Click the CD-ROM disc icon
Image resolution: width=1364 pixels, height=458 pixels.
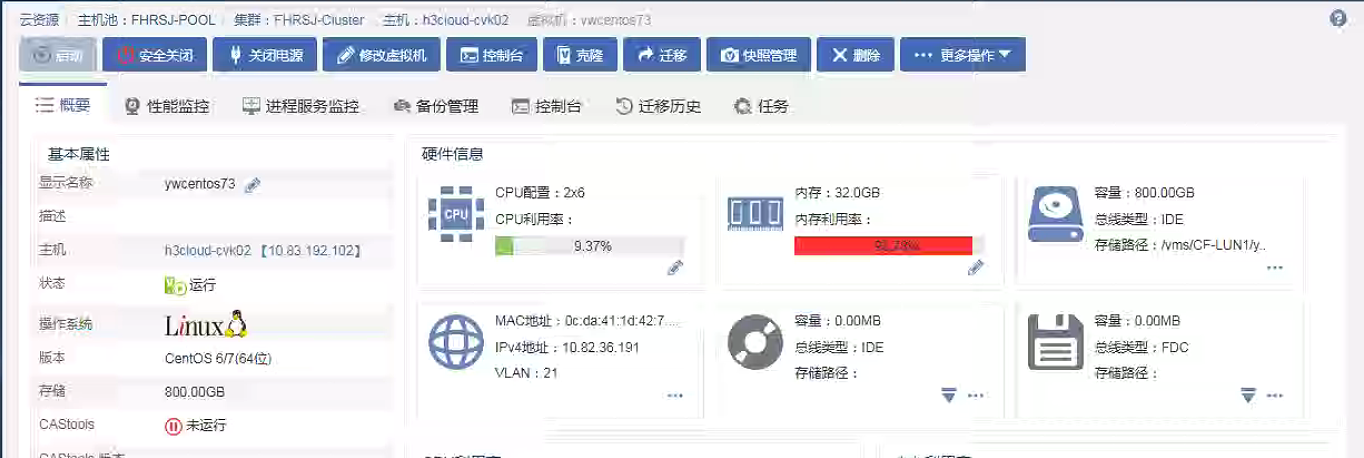(x=755, y=342)
